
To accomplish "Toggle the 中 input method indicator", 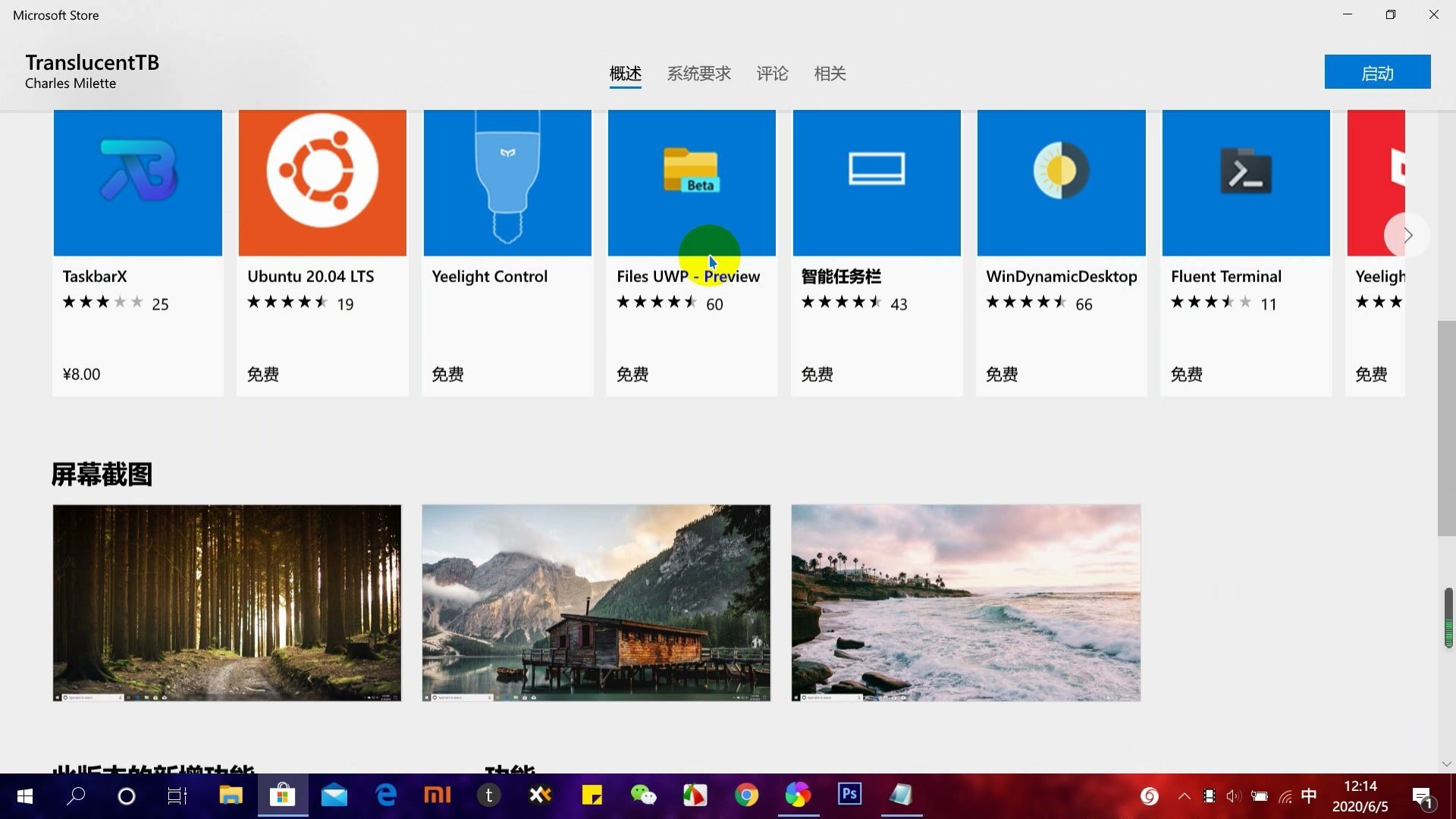I will tap(1309, 795).
